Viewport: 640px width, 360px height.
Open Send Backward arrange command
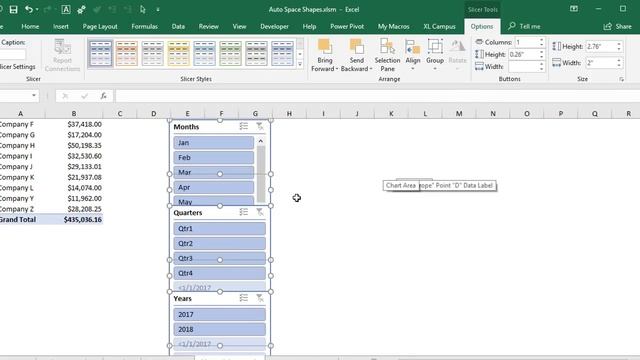point(356,56)
